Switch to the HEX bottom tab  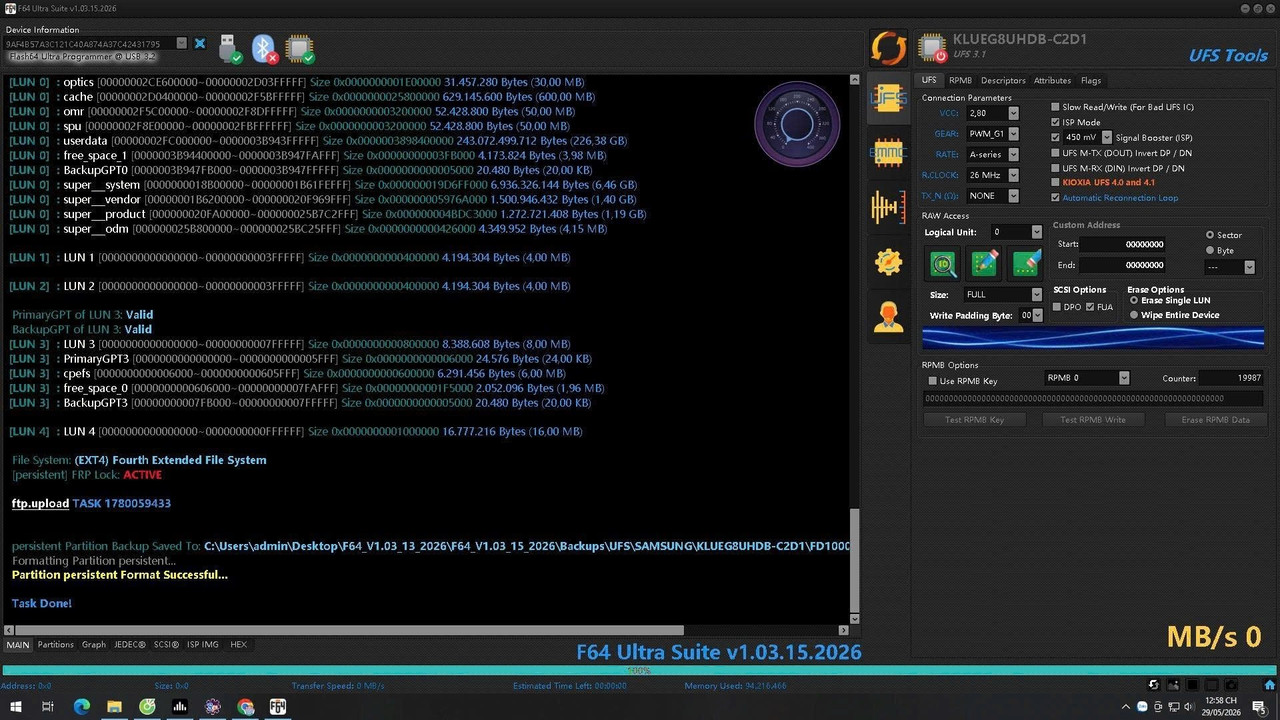(x=238, y=645)
